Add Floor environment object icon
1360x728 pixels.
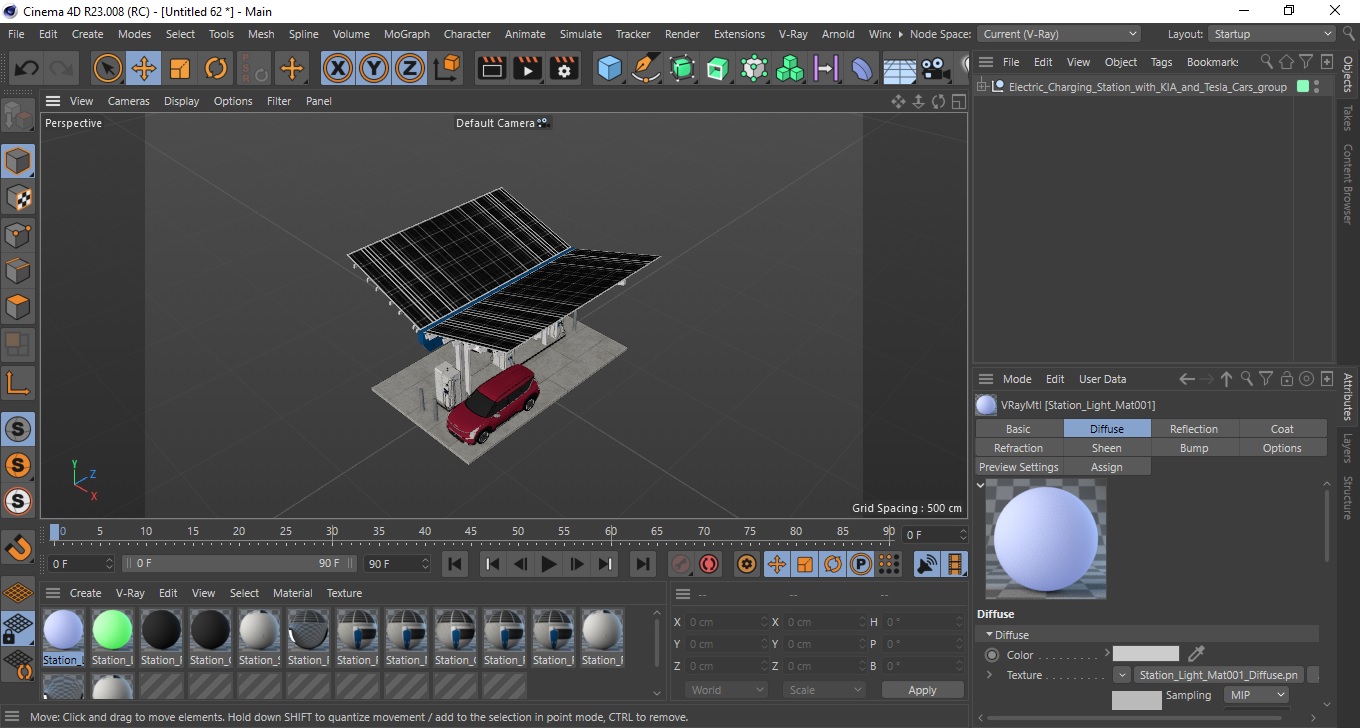899,68
